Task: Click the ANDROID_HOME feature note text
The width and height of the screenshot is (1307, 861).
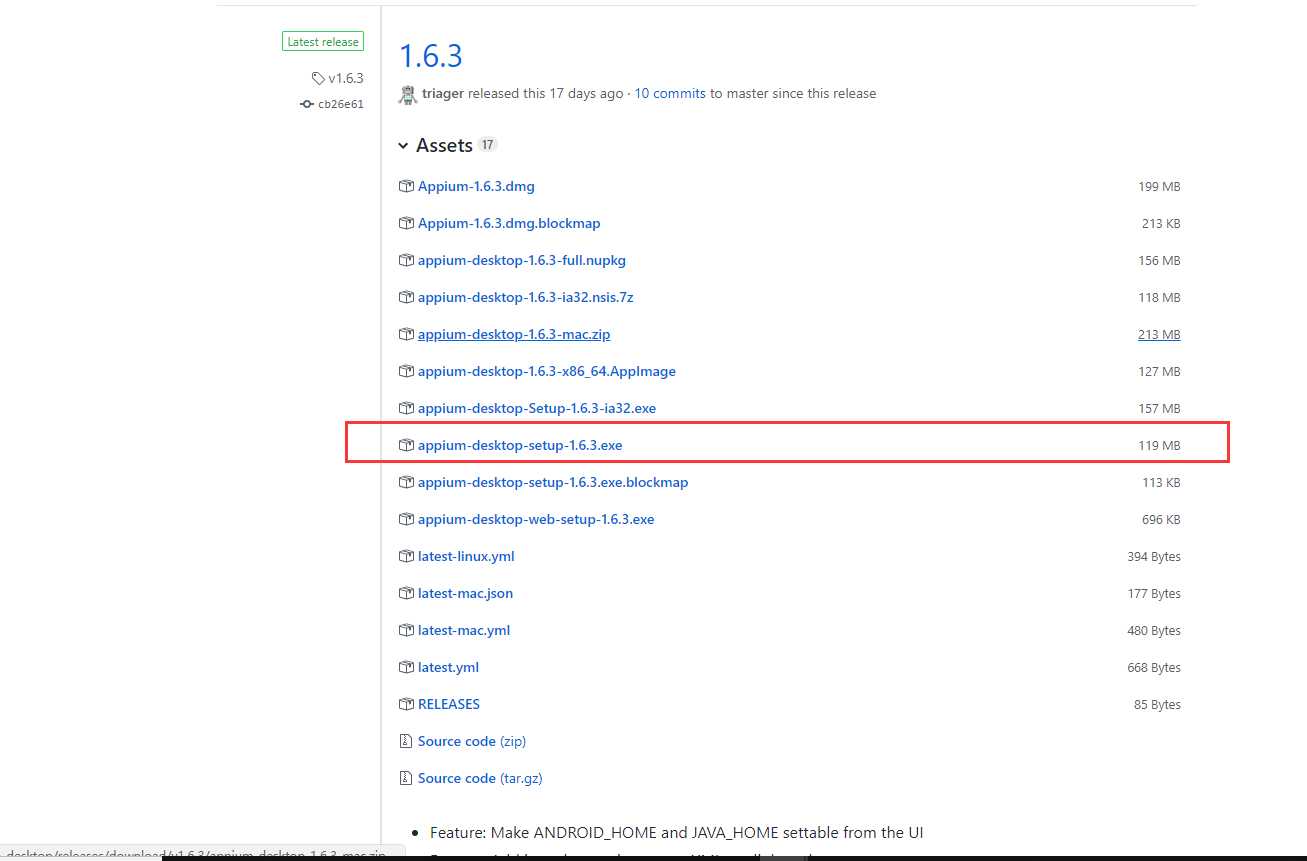Action: 676,833
